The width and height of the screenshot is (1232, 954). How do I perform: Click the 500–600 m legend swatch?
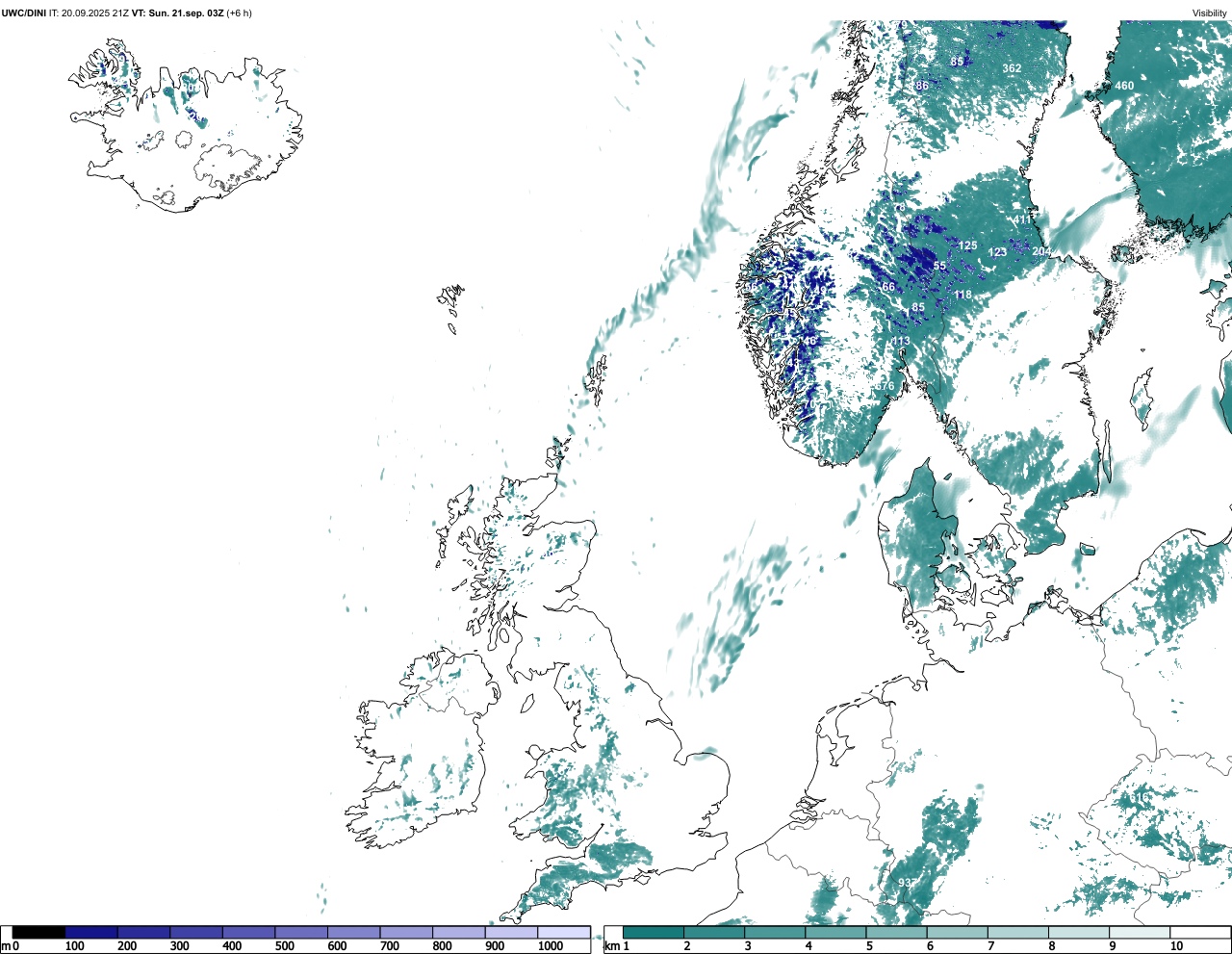[301, 932]
